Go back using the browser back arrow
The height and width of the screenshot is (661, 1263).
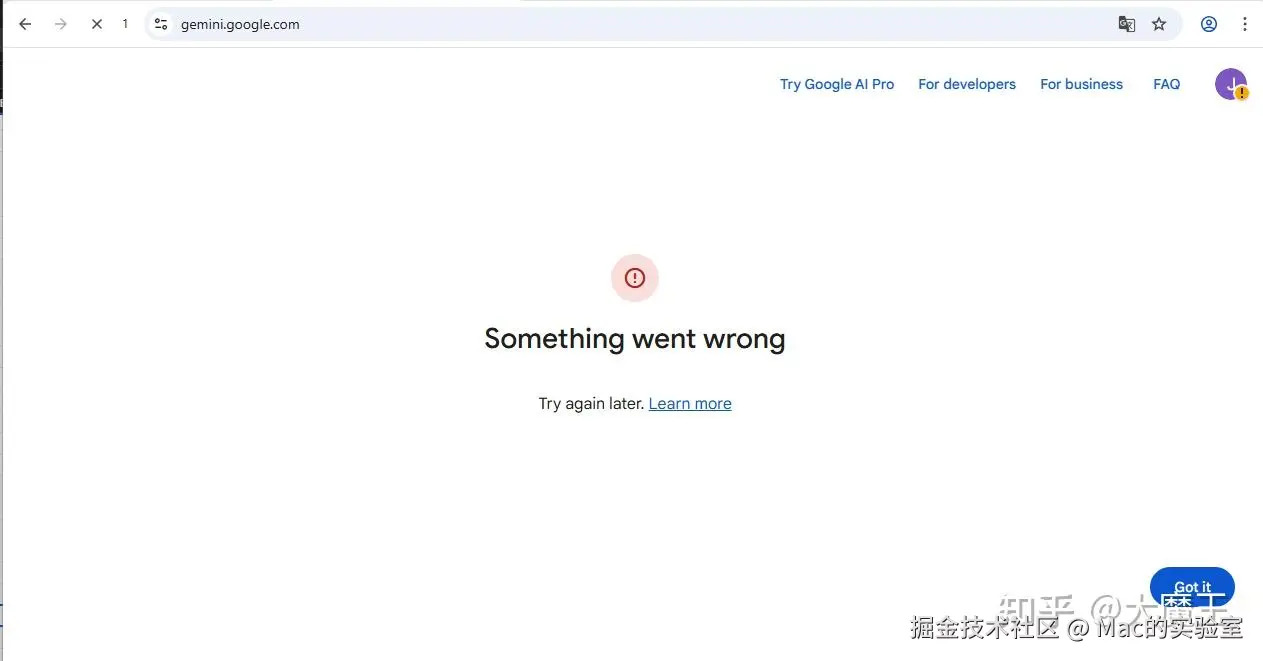25,24
